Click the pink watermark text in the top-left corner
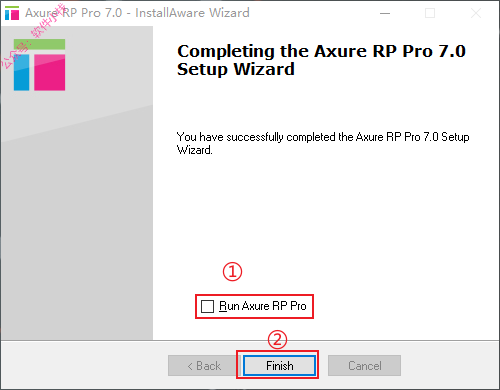Image resolution: width=500 pixels, height=390 pixels. point(32,35)
